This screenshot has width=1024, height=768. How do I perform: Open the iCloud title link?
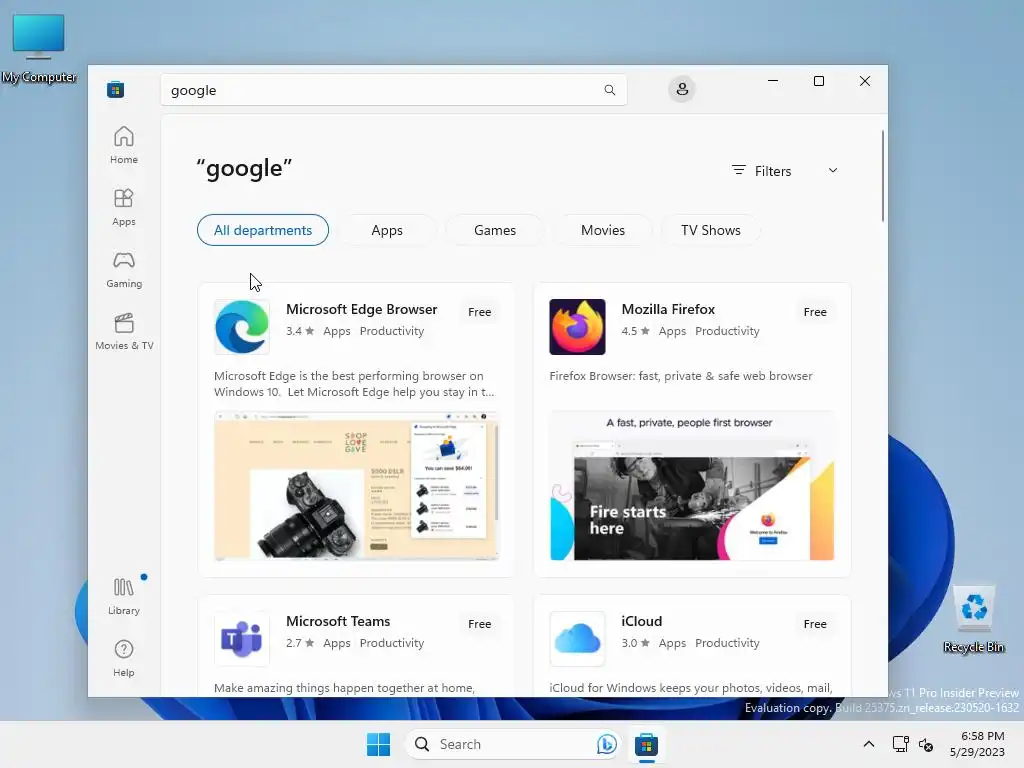641,622
